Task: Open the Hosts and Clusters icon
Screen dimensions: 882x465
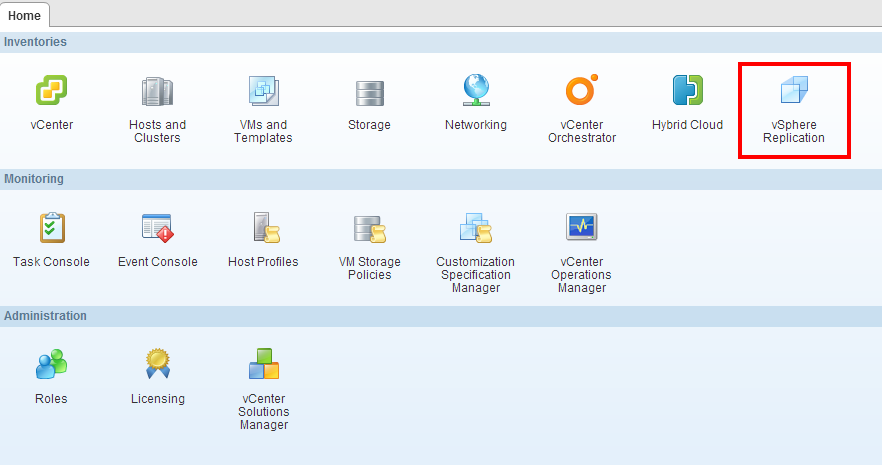Action: (158, 91)
